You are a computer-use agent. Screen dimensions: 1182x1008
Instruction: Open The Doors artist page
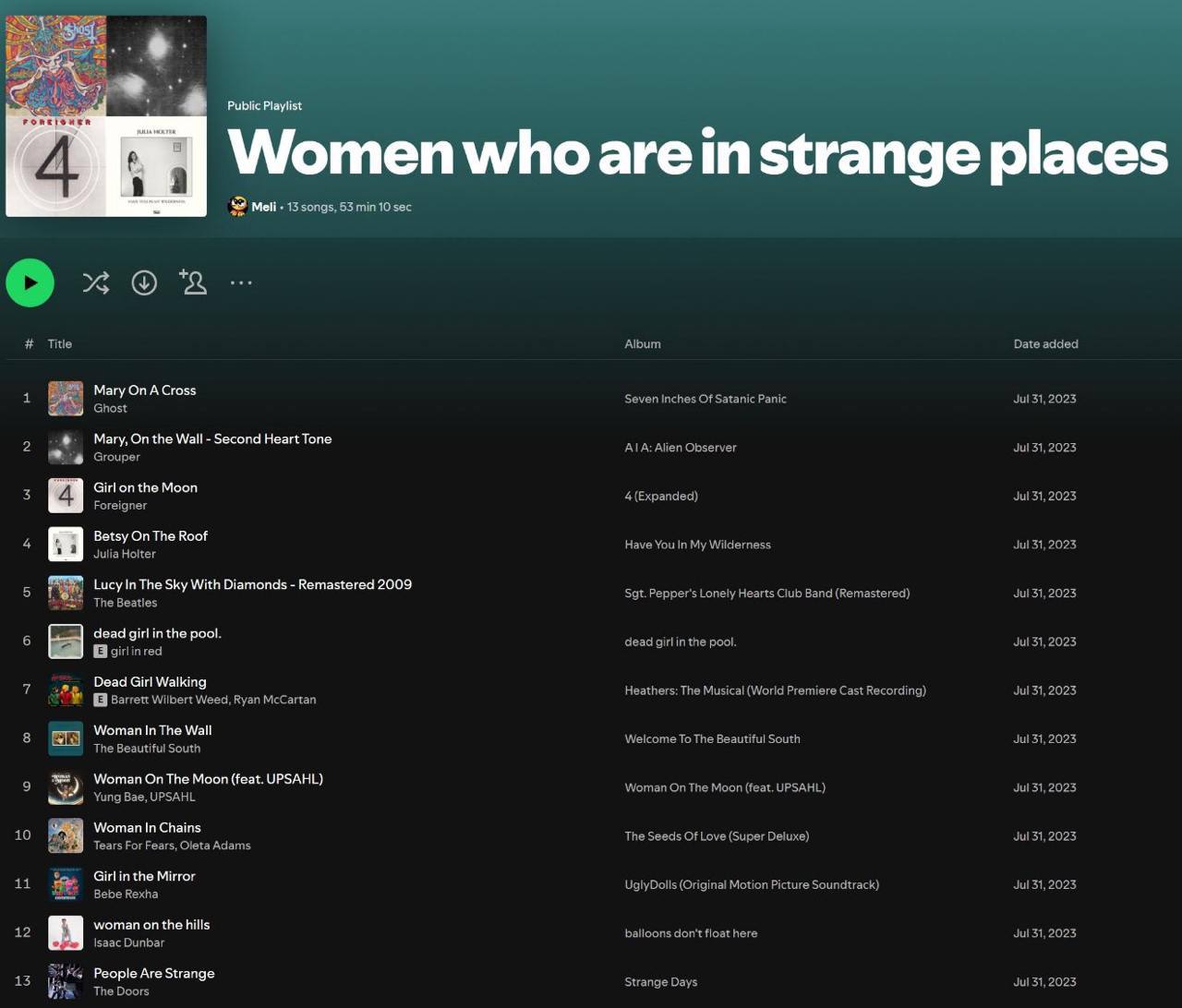click(121, 991)
